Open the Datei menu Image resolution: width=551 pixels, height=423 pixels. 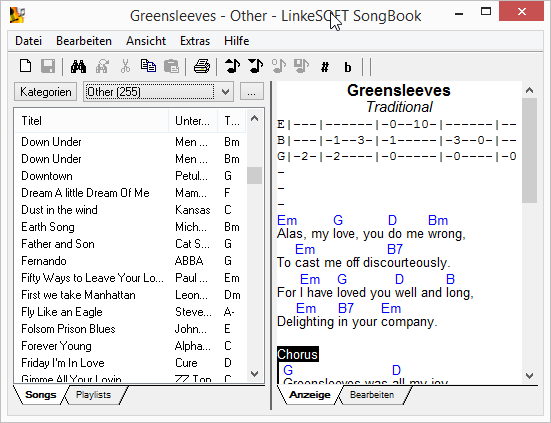click(x=28, y=41)
